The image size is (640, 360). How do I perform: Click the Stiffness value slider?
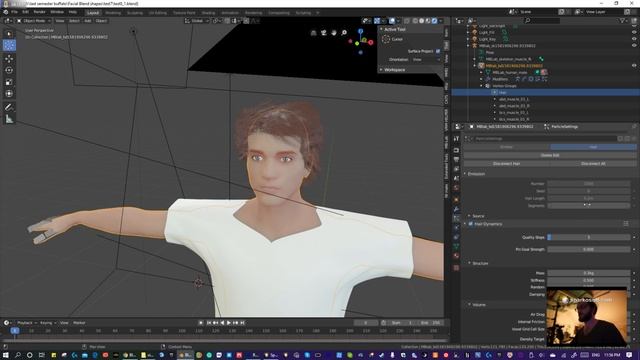point(589,280)
